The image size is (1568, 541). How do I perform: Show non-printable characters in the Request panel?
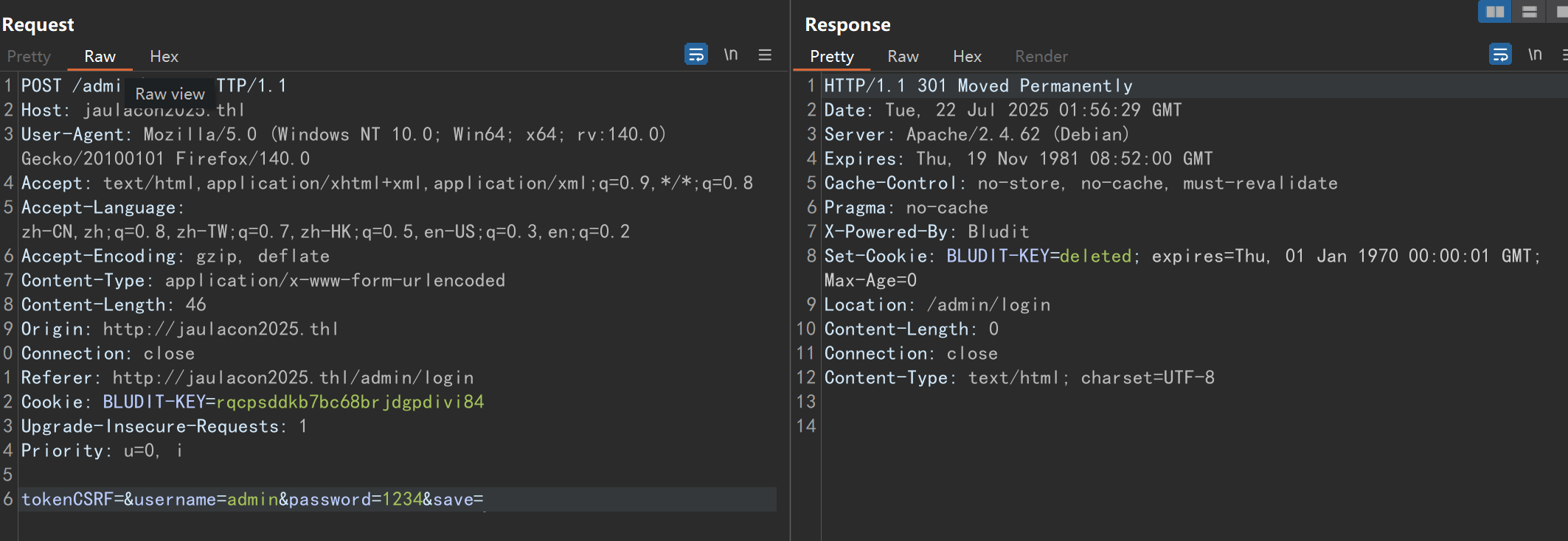point(730,55)
